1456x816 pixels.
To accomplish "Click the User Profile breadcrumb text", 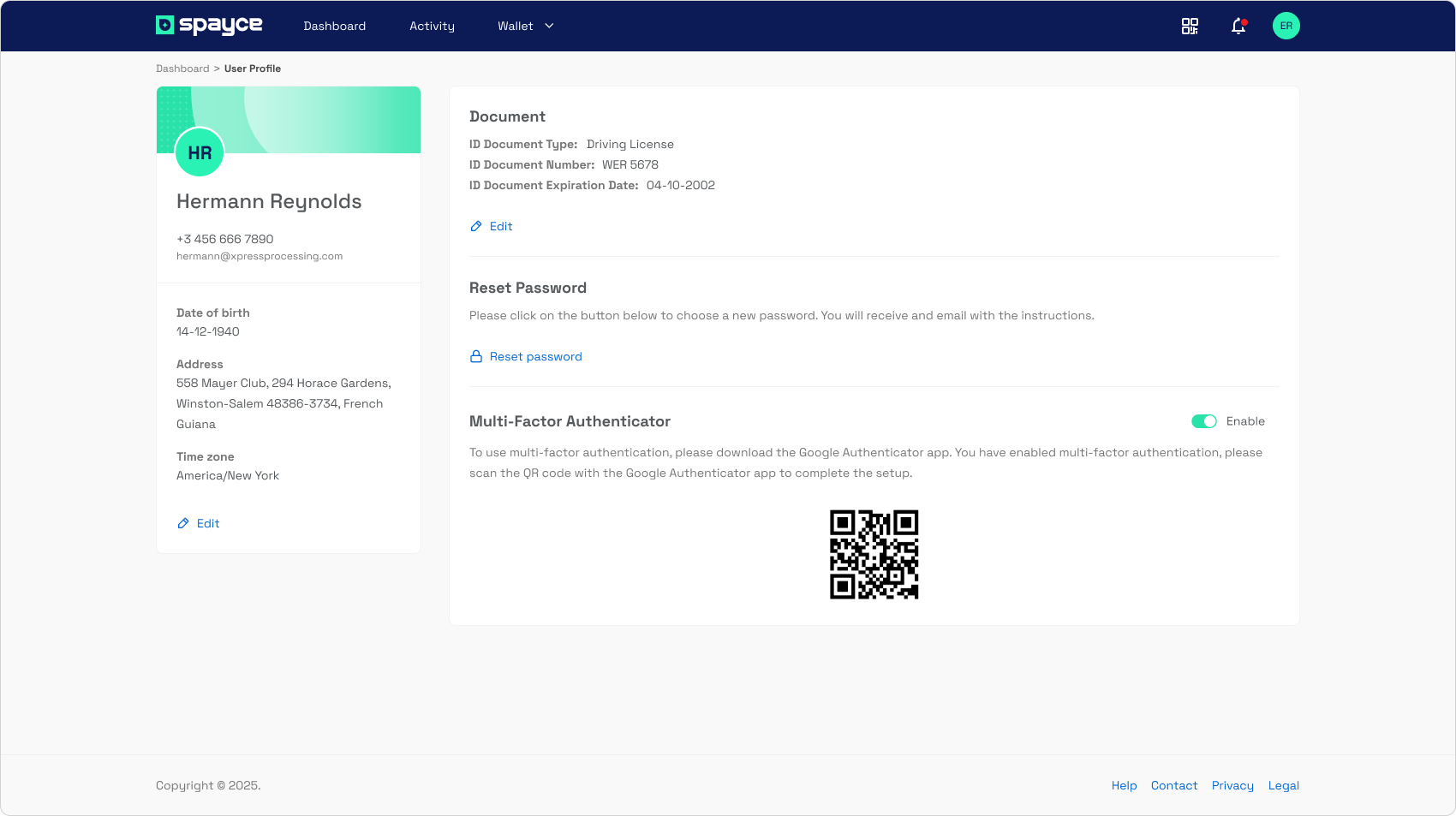I will pyautogui.click(x=253, y=68).
